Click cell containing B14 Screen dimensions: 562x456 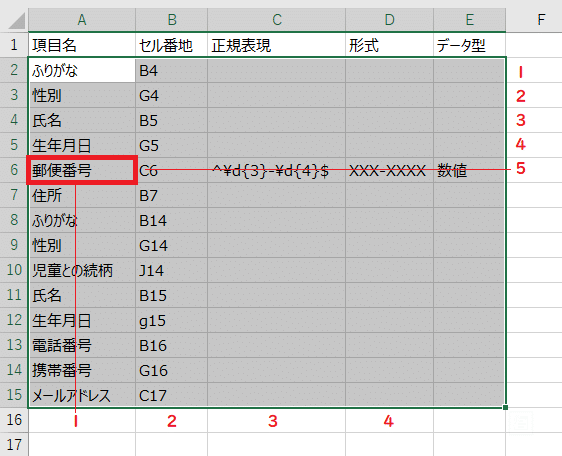(x=172, y=220)
